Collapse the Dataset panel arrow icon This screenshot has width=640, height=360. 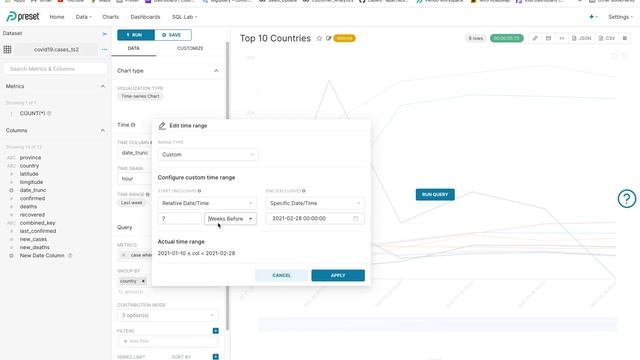[x=104, y=33]
